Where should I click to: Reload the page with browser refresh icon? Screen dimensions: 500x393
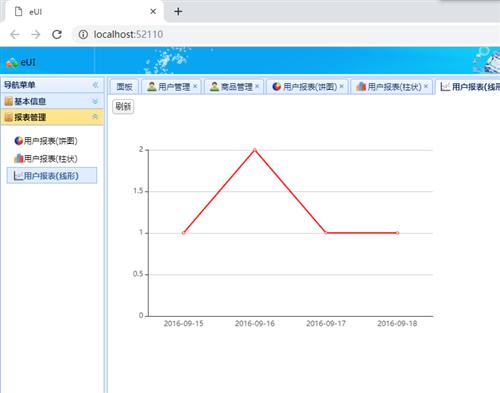(57, 34)
